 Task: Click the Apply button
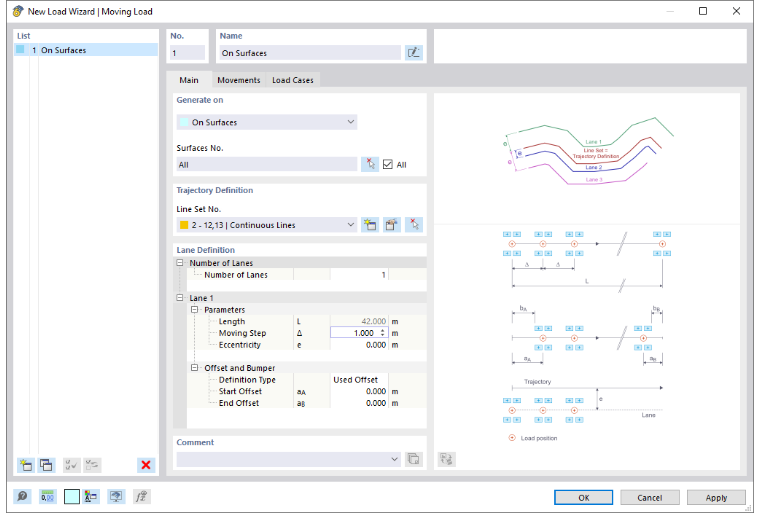point(716,497)
